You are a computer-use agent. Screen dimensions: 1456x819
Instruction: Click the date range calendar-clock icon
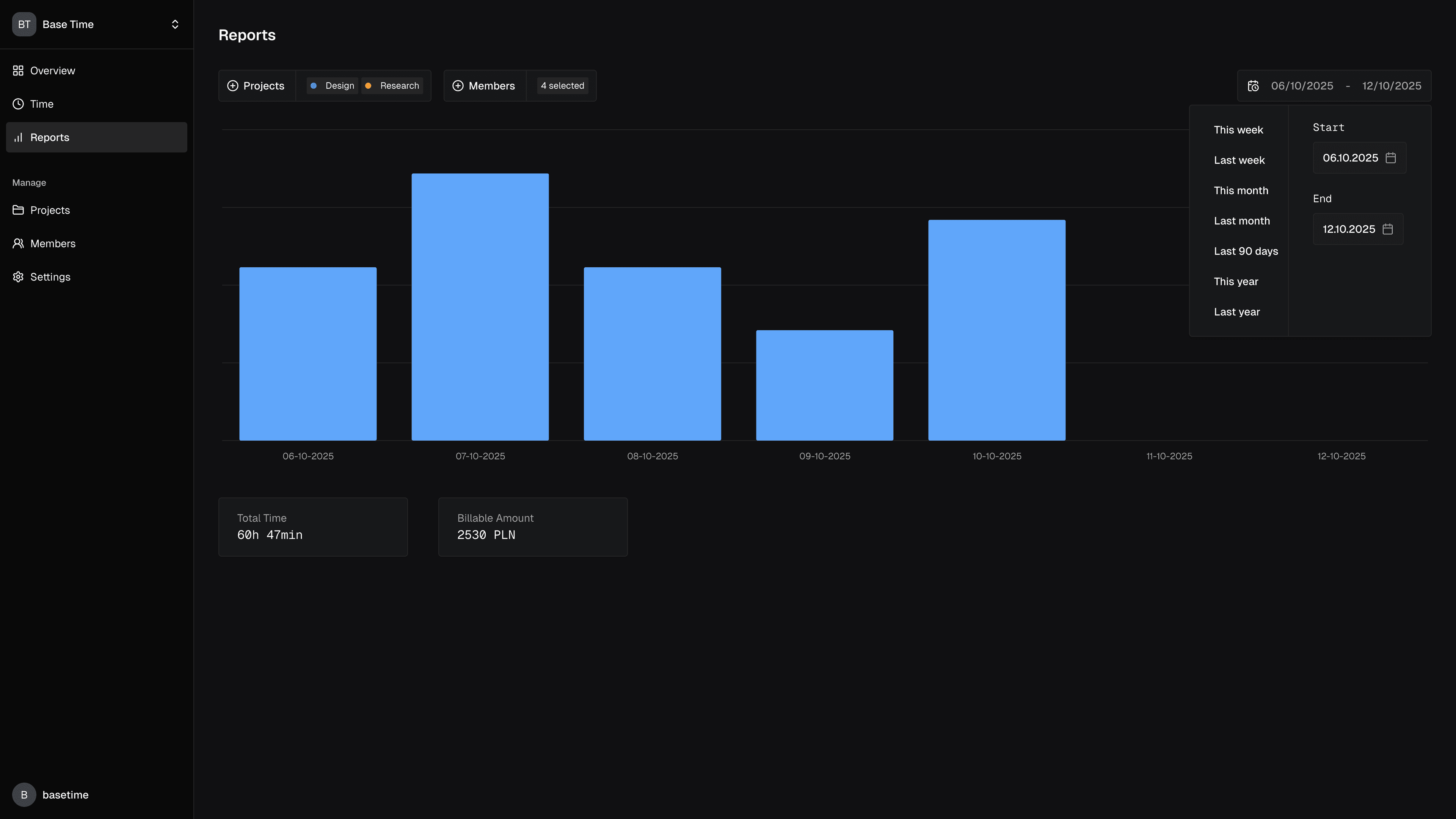click(x=1253, y=86)
